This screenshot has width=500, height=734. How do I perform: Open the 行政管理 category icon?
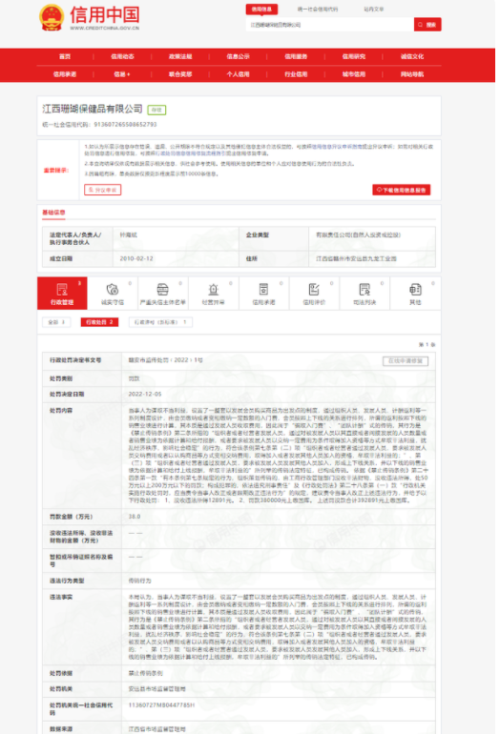point(62,289)
